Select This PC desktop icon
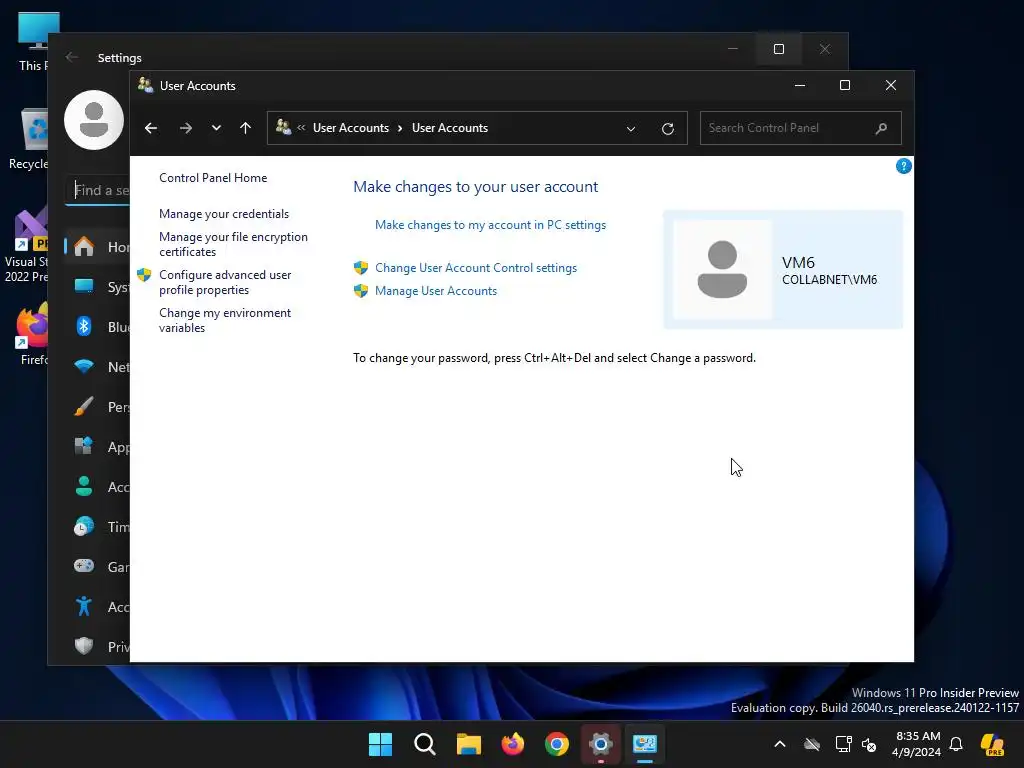 click(33, 42)
